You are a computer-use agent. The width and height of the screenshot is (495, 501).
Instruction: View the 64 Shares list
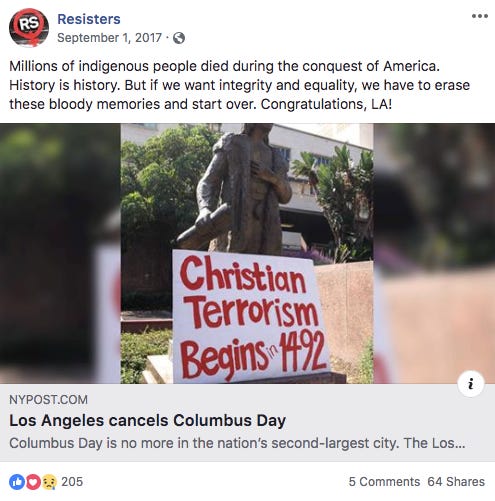click(456, 482)
